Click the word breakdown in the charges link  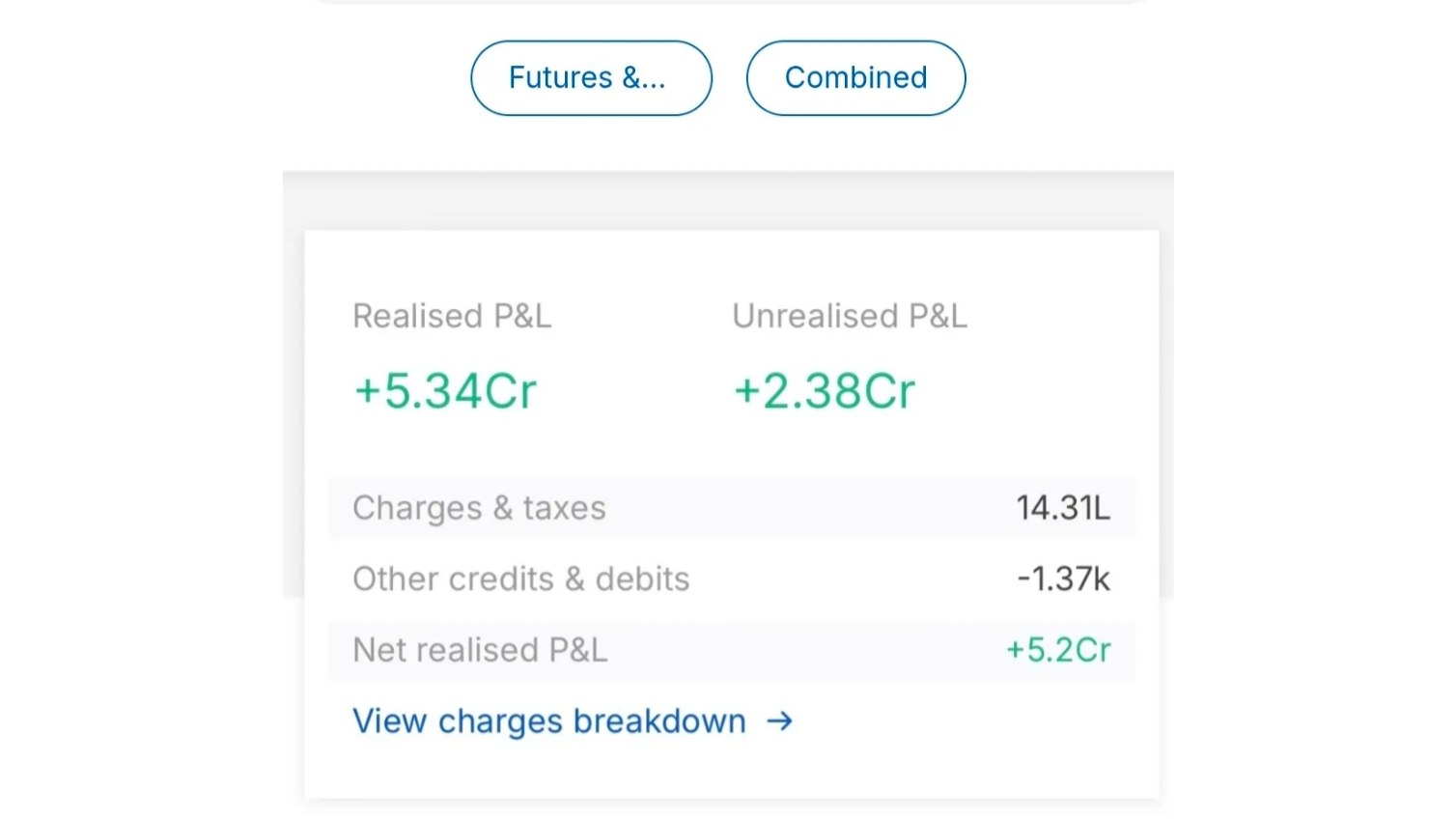[659, 720]
